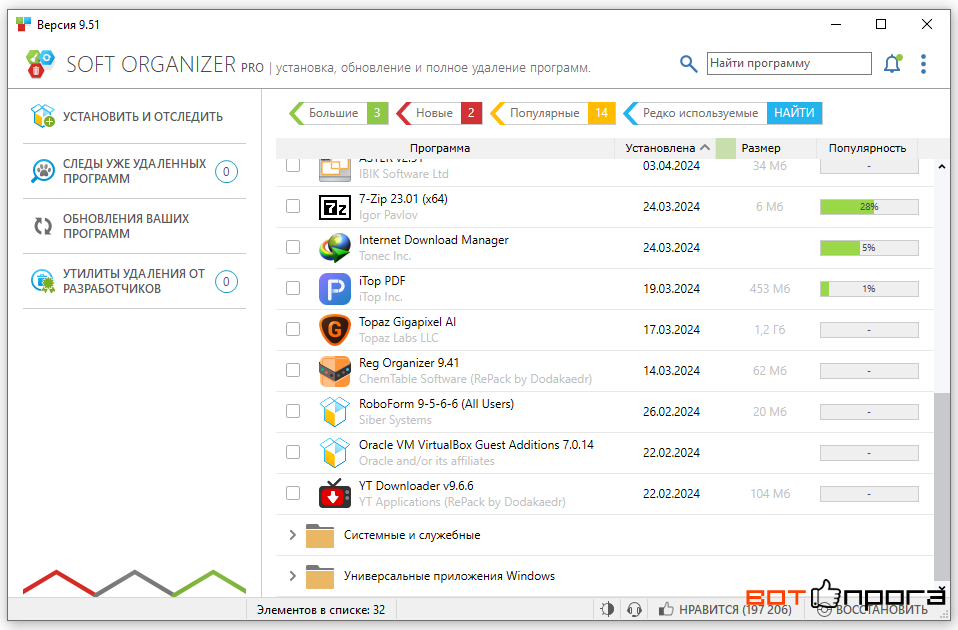Click the headset support icon in status bar
This screenshot has height=630, width=958.
coord(634,609)
